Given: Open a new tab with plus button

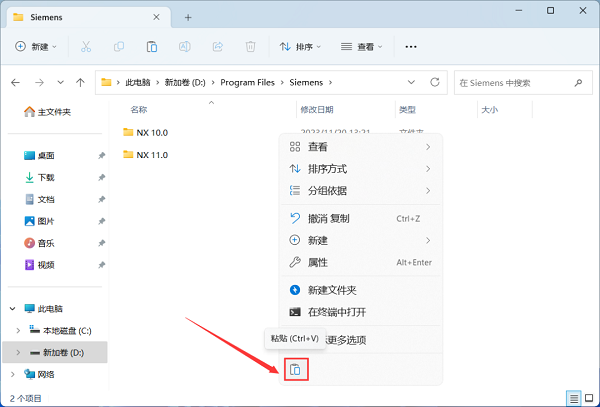Looking at the screenshot, I should tap(187, 17).
